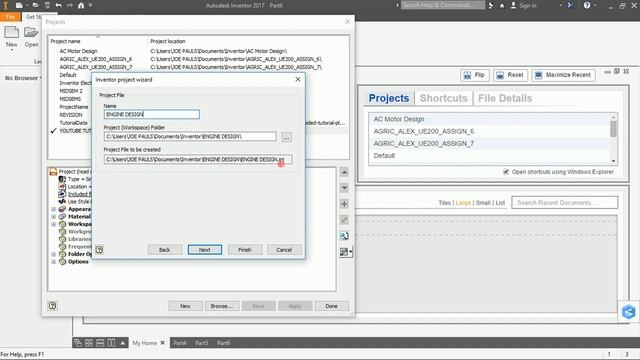Click the New button in Projects dialog
Screen dimensions: 640x360
pyautogui.click(x=185, y=306)
